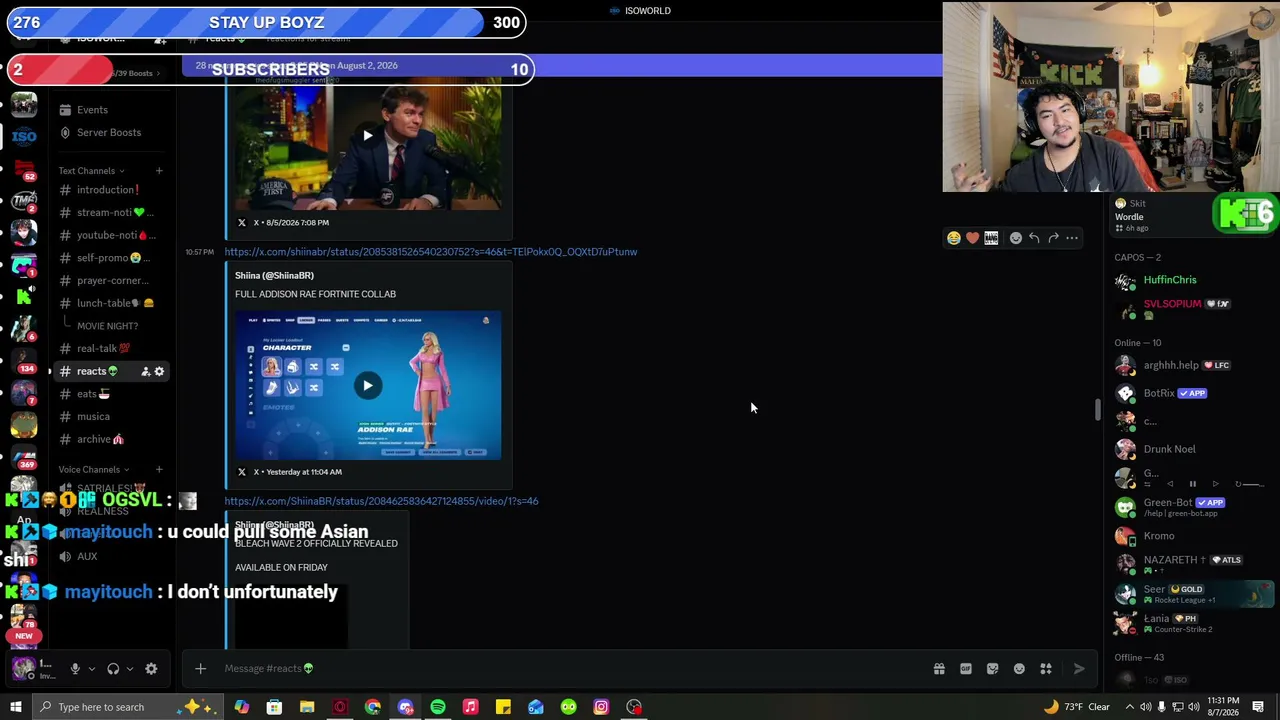This screenshot has height=720, width=1280.
Task: Click the add reaction smiley icon
Action: [1016, 238]
